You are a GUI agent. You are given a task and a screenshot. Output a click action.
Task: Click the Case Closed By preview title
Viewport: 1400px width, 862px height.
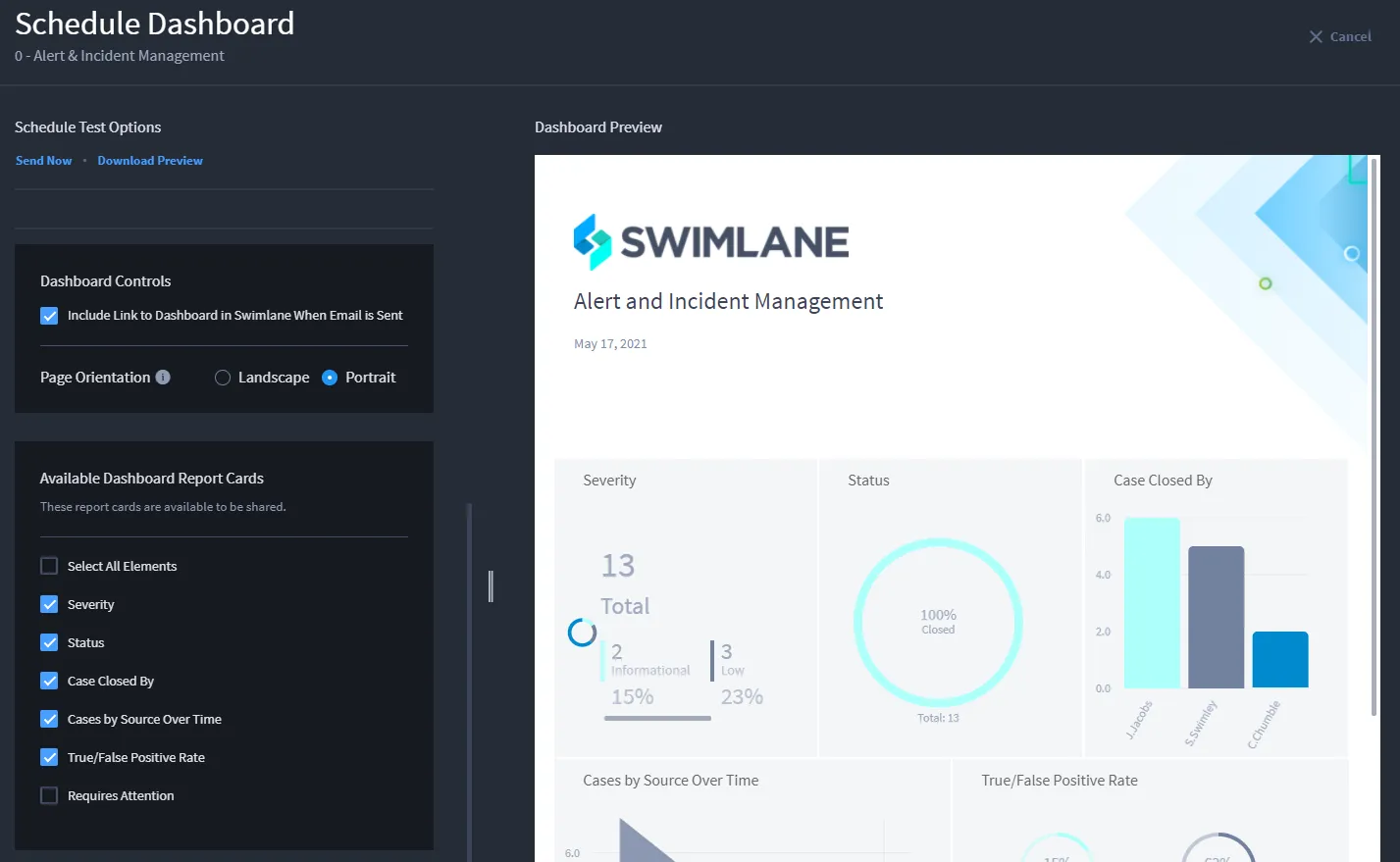(x=1163, y=481)
